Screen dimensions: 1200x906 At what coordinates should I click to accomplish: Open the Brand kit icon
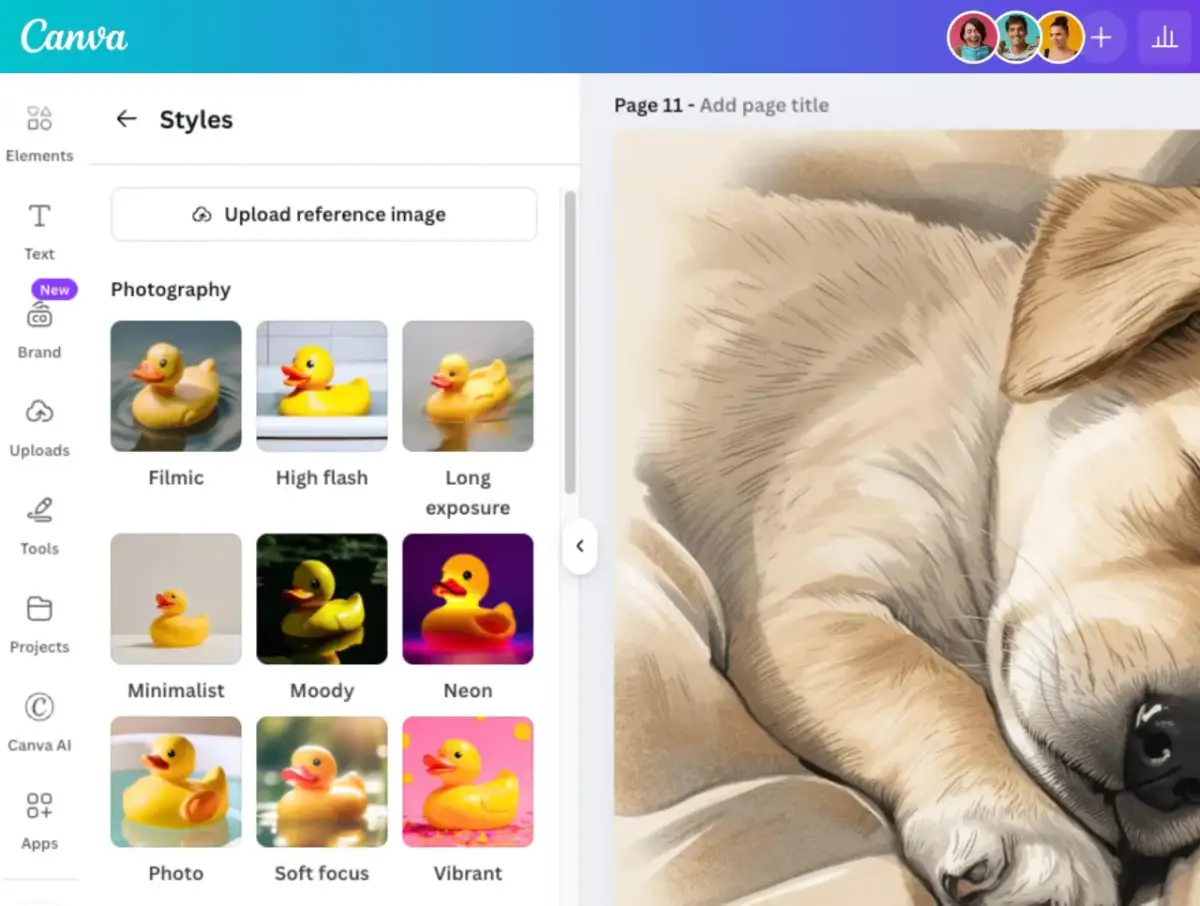(39, 316)
